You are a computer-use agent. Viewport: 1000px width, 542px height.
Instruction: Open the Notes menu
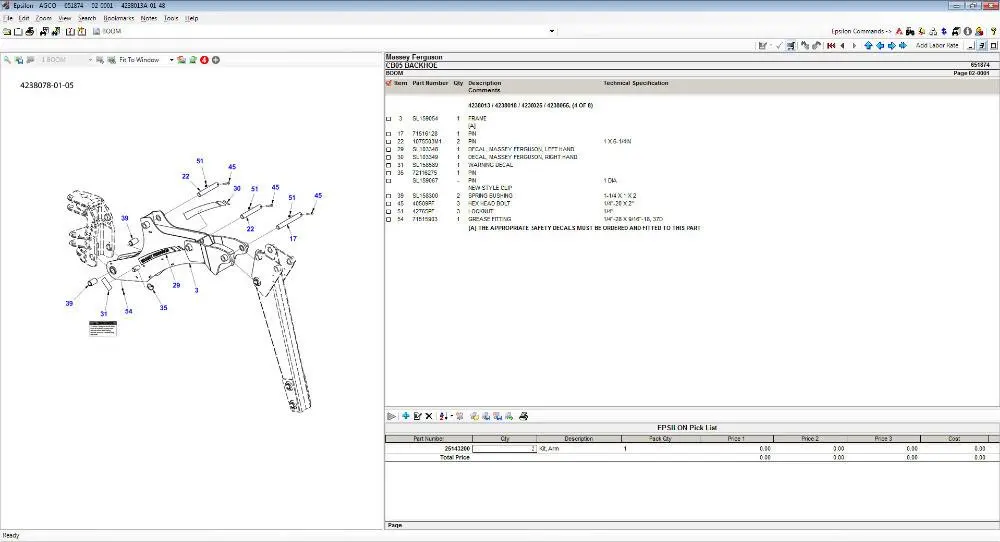click(149, 18)
